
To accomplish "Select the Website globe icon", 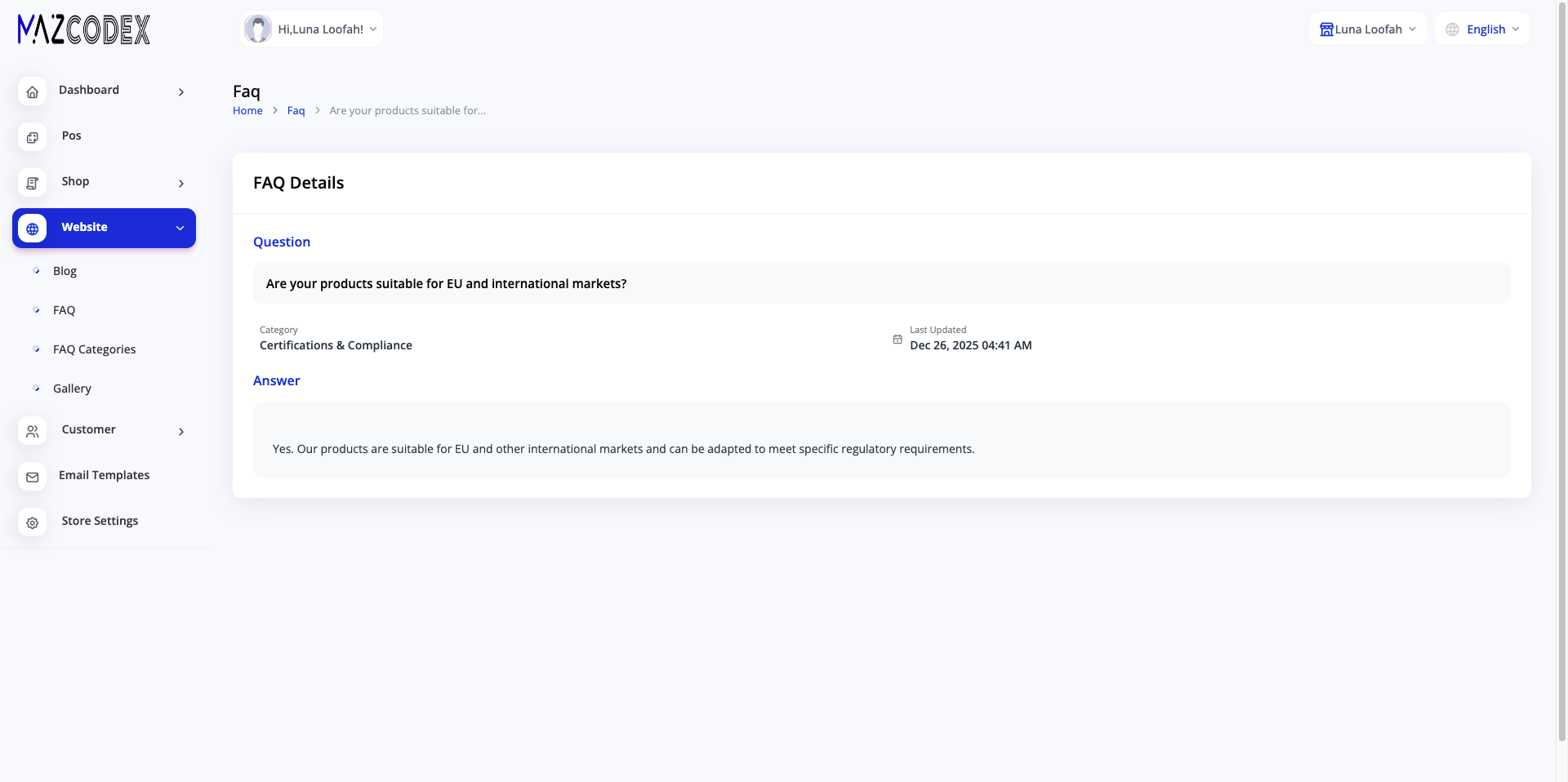I will (32, 229).
